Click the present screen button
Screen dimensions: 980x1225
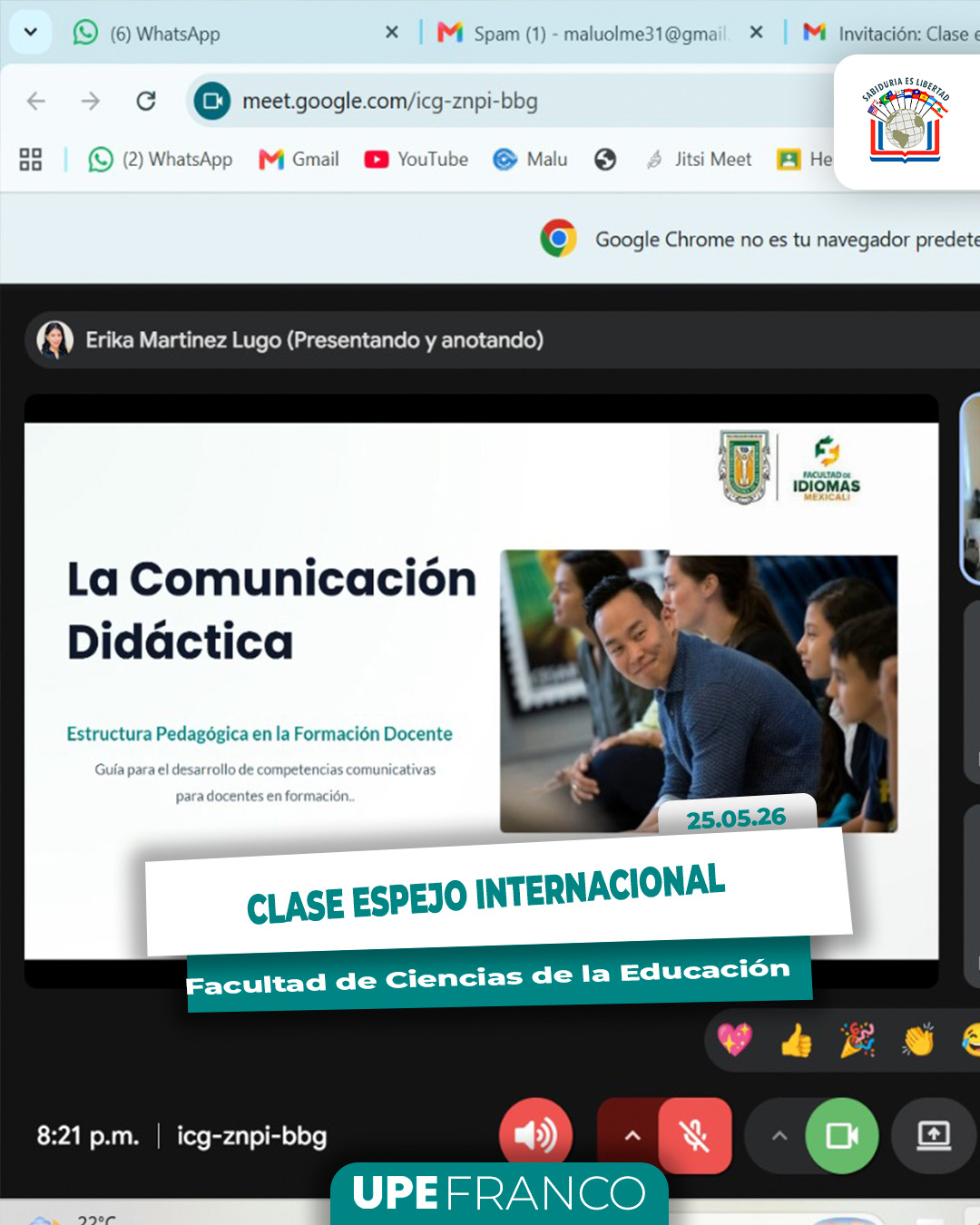(x=933, y=1135)
